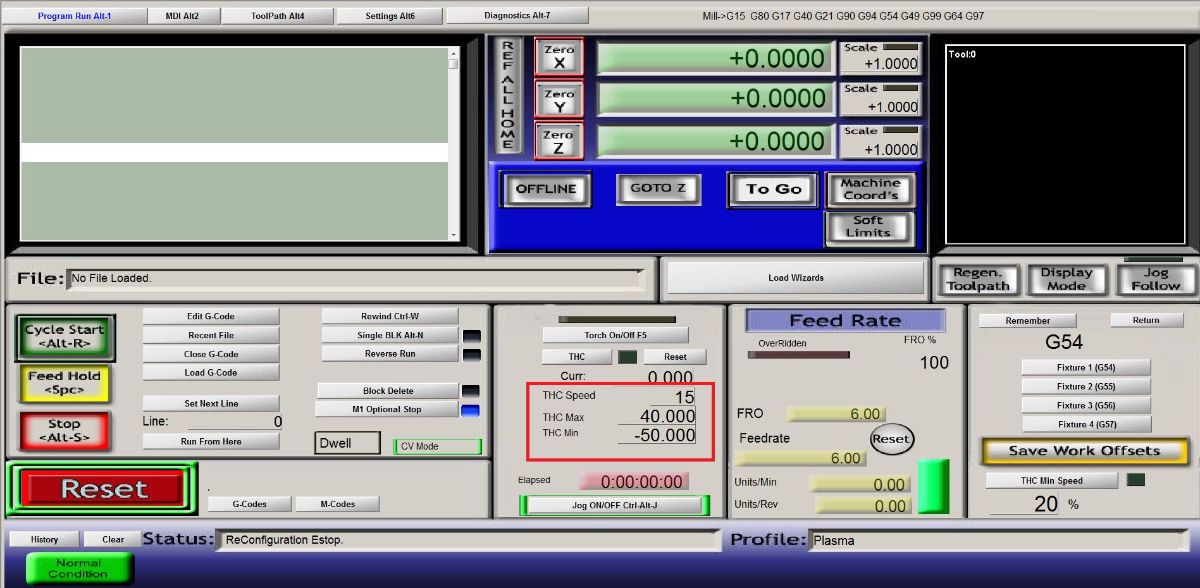Open the MDI Alt2 tab

coord(182,16)
